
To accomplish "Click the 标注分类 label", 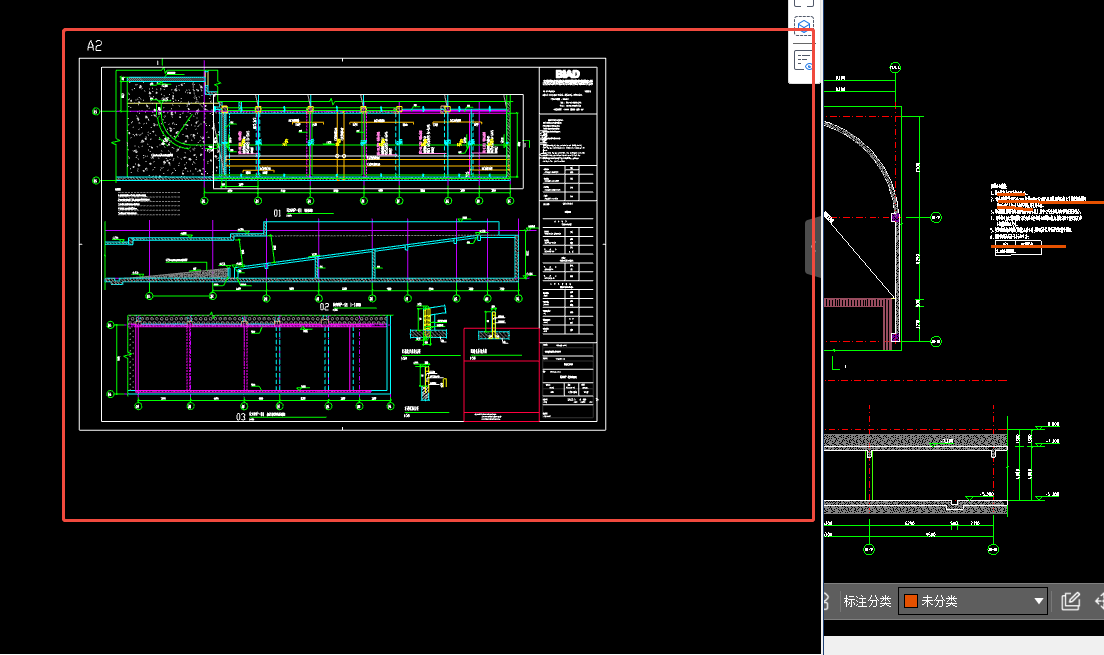I will [x=867, y=601].
